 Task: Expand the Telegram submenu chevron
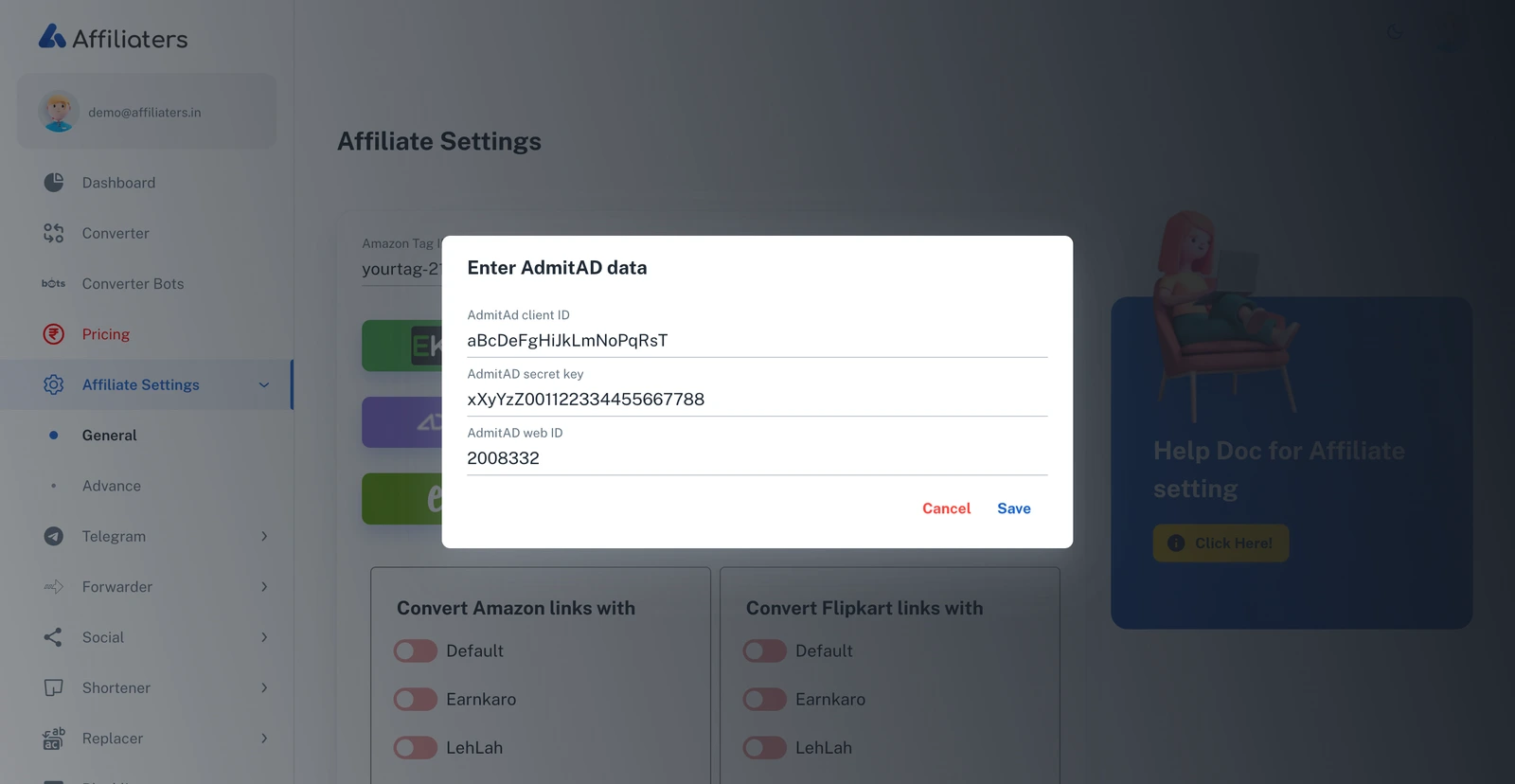click(264, 536)
